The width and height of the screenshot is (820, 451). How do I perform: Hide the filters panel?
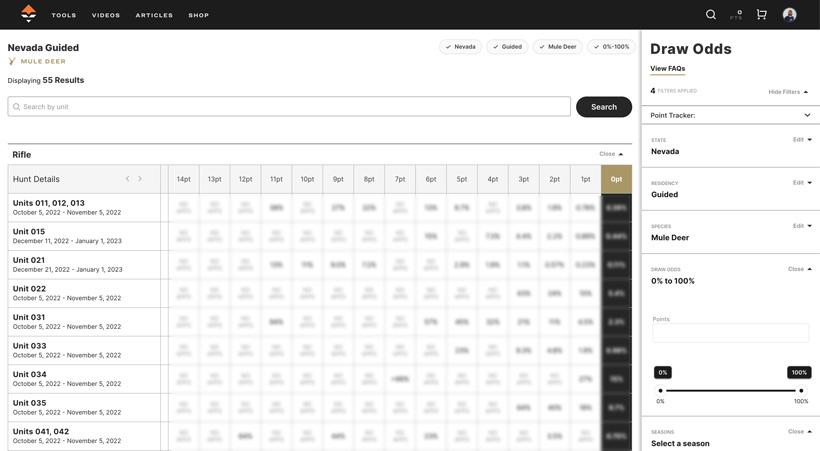point(788,92)
